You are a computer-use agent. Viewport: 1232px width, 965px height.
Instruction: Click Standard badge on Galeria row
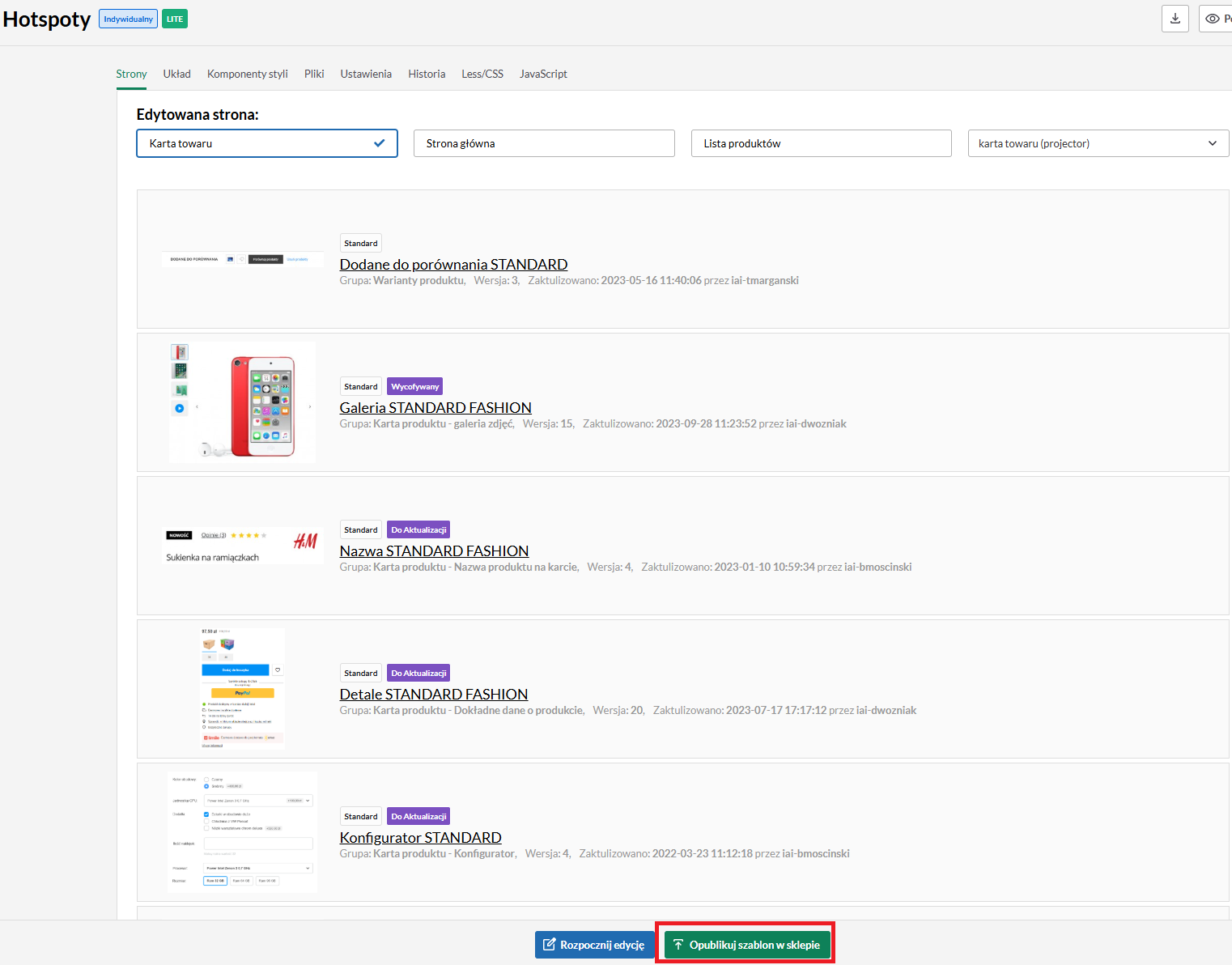(360, 386)
